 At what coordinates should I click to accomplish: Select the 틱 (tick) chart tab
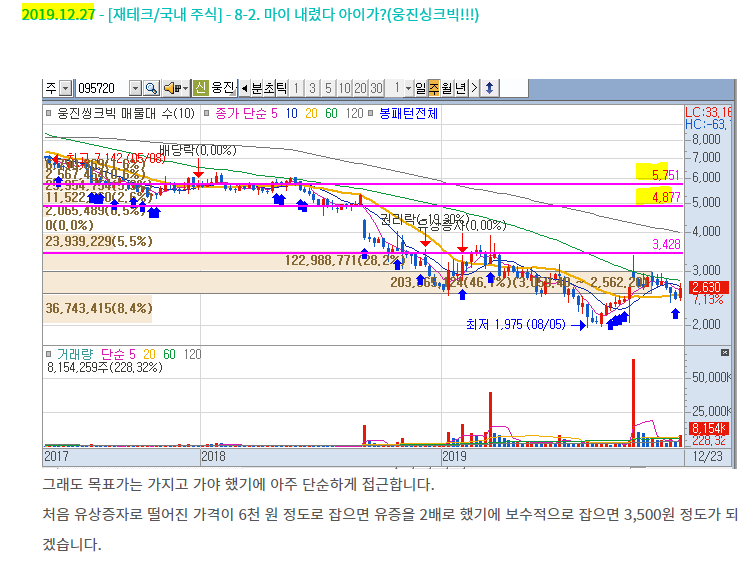[x=281, y=88]
